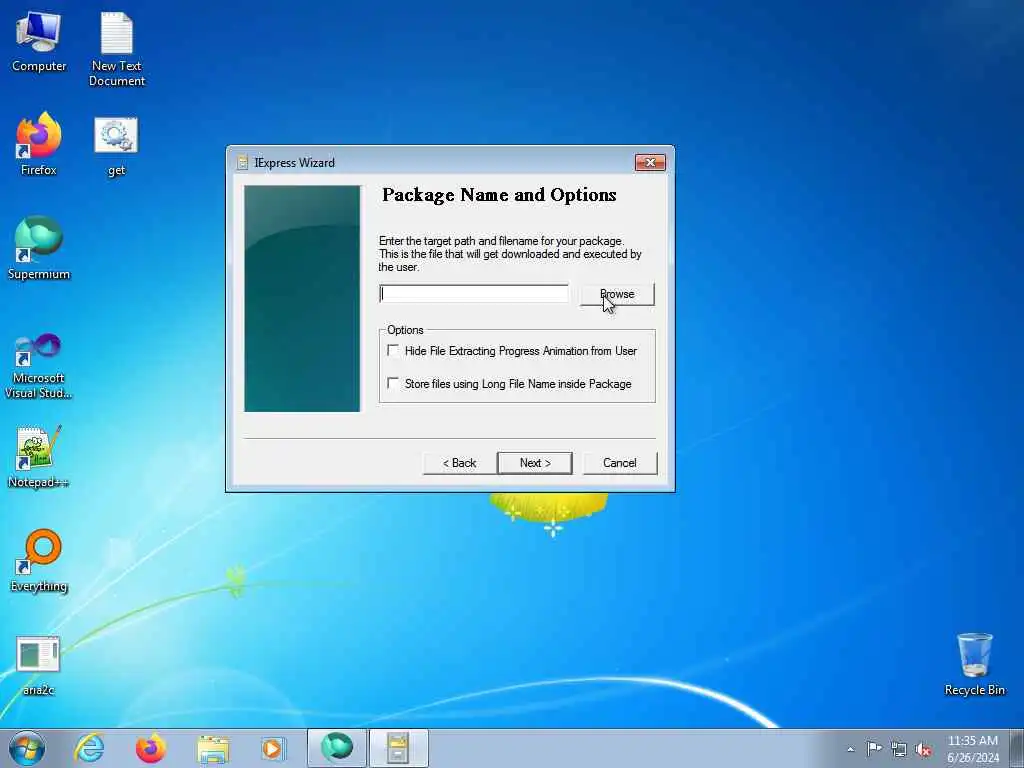
Task: Launch Internet Explorer from the taskbar
Action: pyautogui.click(x=89, y=748)
